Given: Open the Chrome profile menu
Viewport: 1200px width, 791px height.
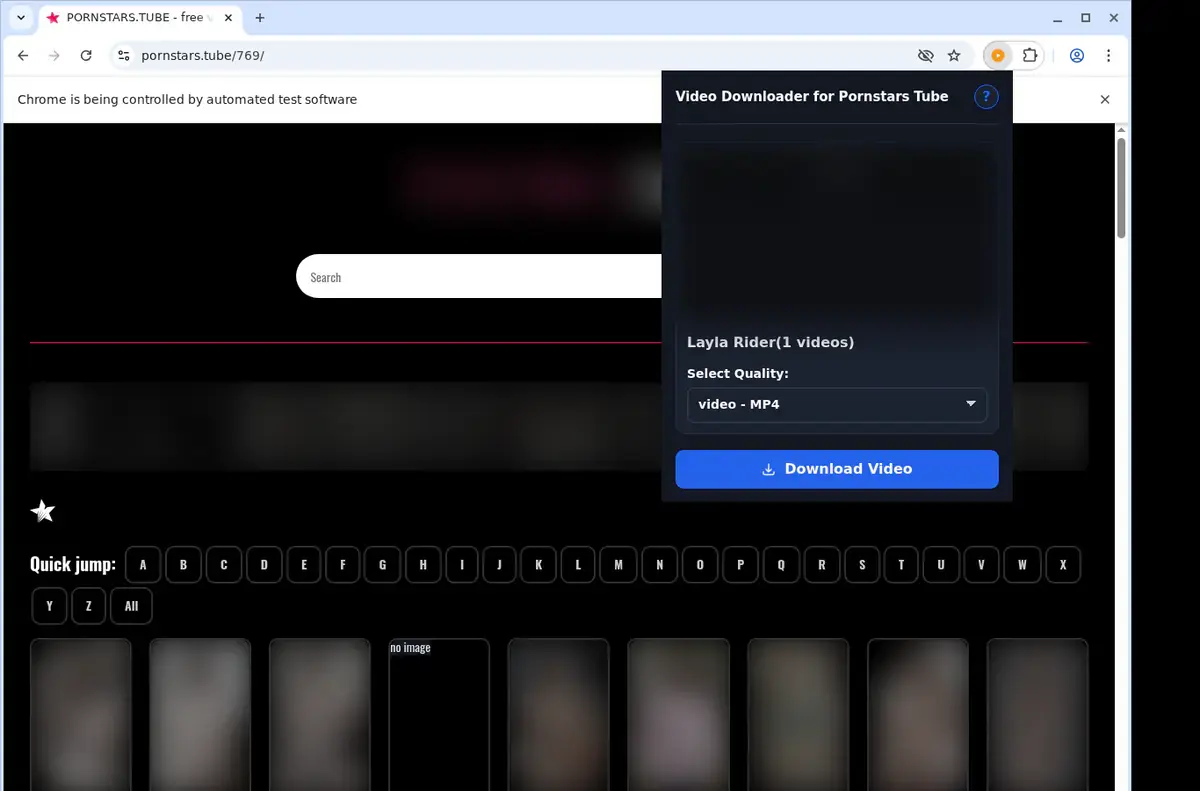Looking at the screenshot, I should point(1077,56).
